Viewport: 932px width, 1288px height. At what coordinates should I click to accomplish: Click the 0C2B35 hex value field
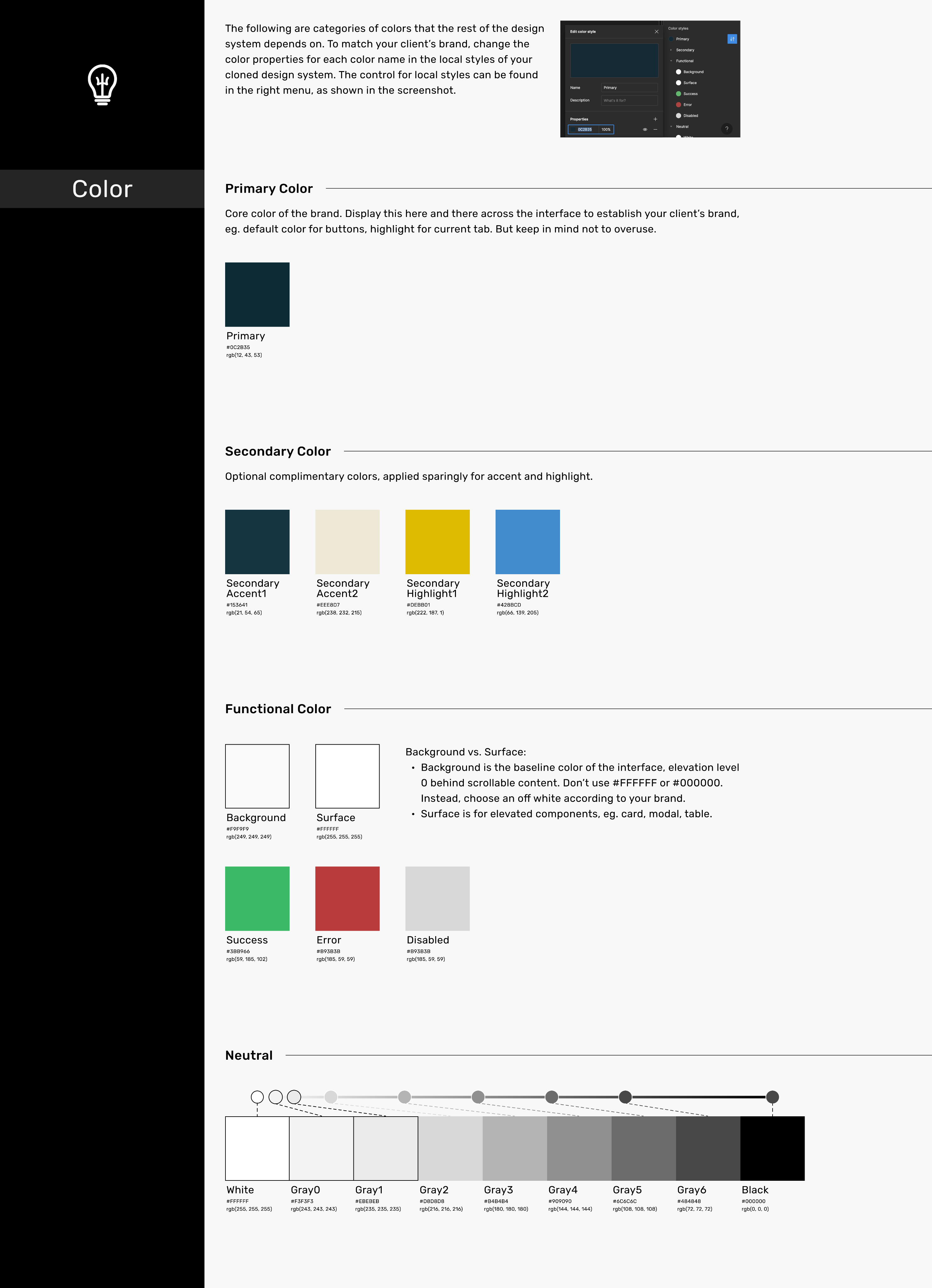click(x=585, y=130)
